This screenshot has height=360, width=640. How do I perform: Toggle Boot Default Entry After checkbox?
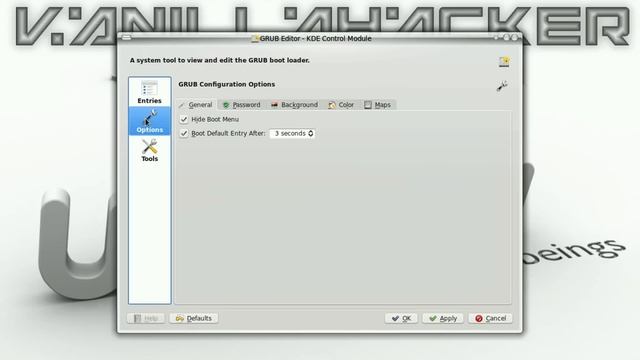point(184,133)
